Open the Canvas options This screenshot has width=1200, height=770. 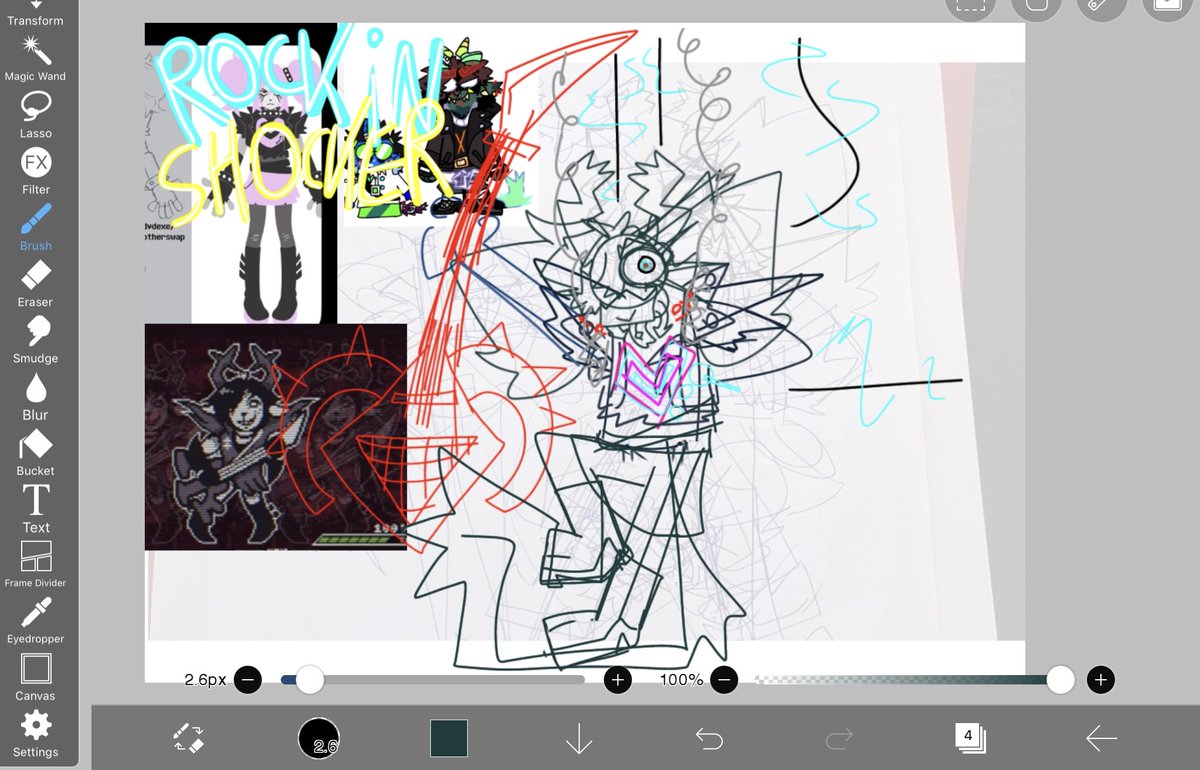[x=36, y=677]
